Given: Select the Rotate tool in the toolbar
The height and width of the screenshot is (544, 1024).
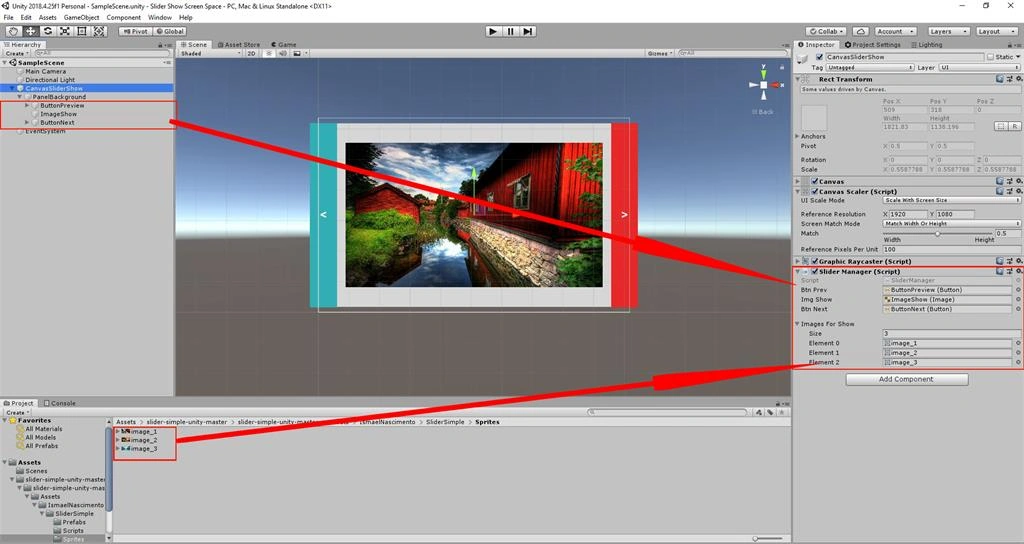Looking at the screenshot, I should (48, 31).
